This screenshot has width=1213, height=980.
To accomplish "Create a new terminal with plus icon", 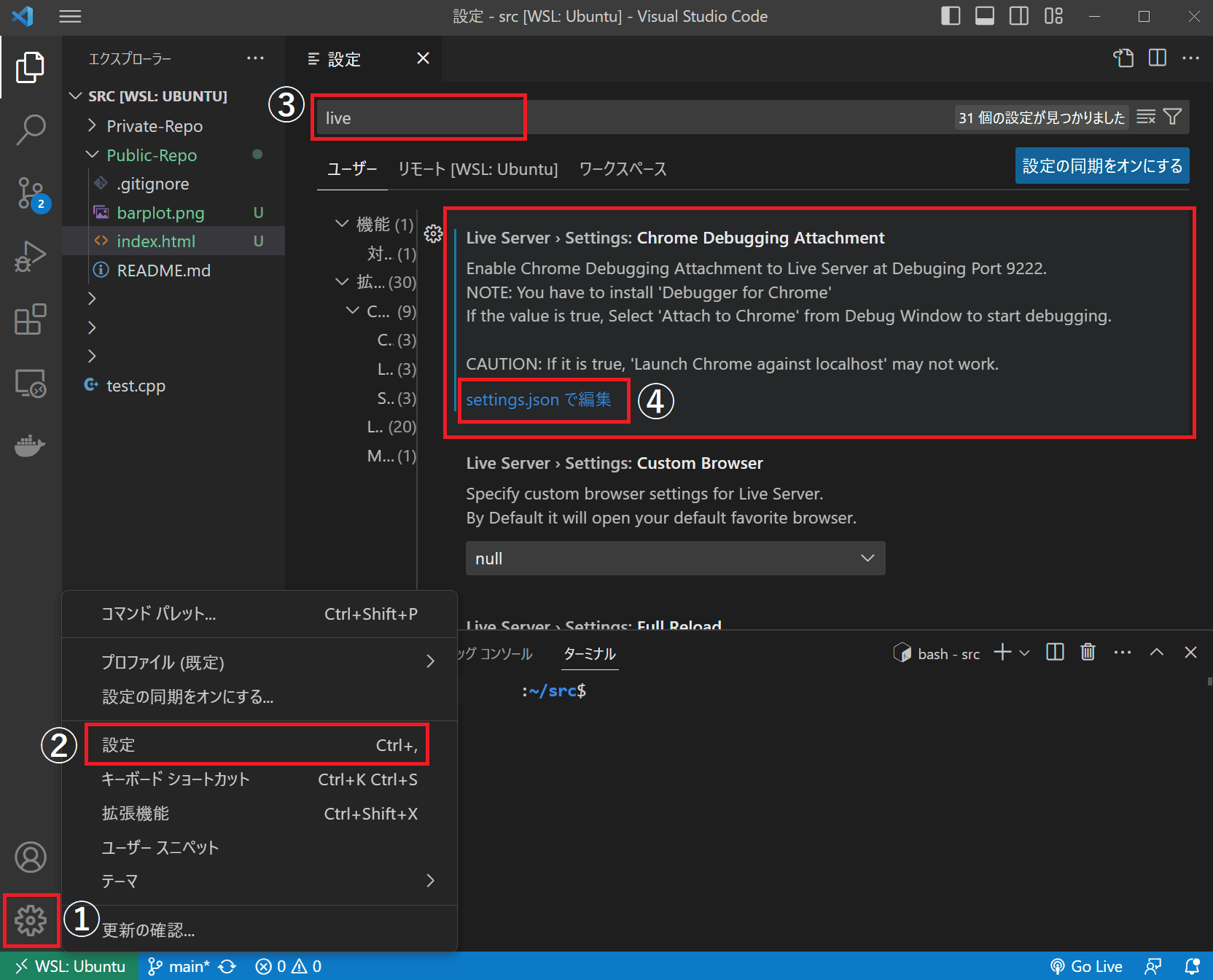I will click(1003, 652).
